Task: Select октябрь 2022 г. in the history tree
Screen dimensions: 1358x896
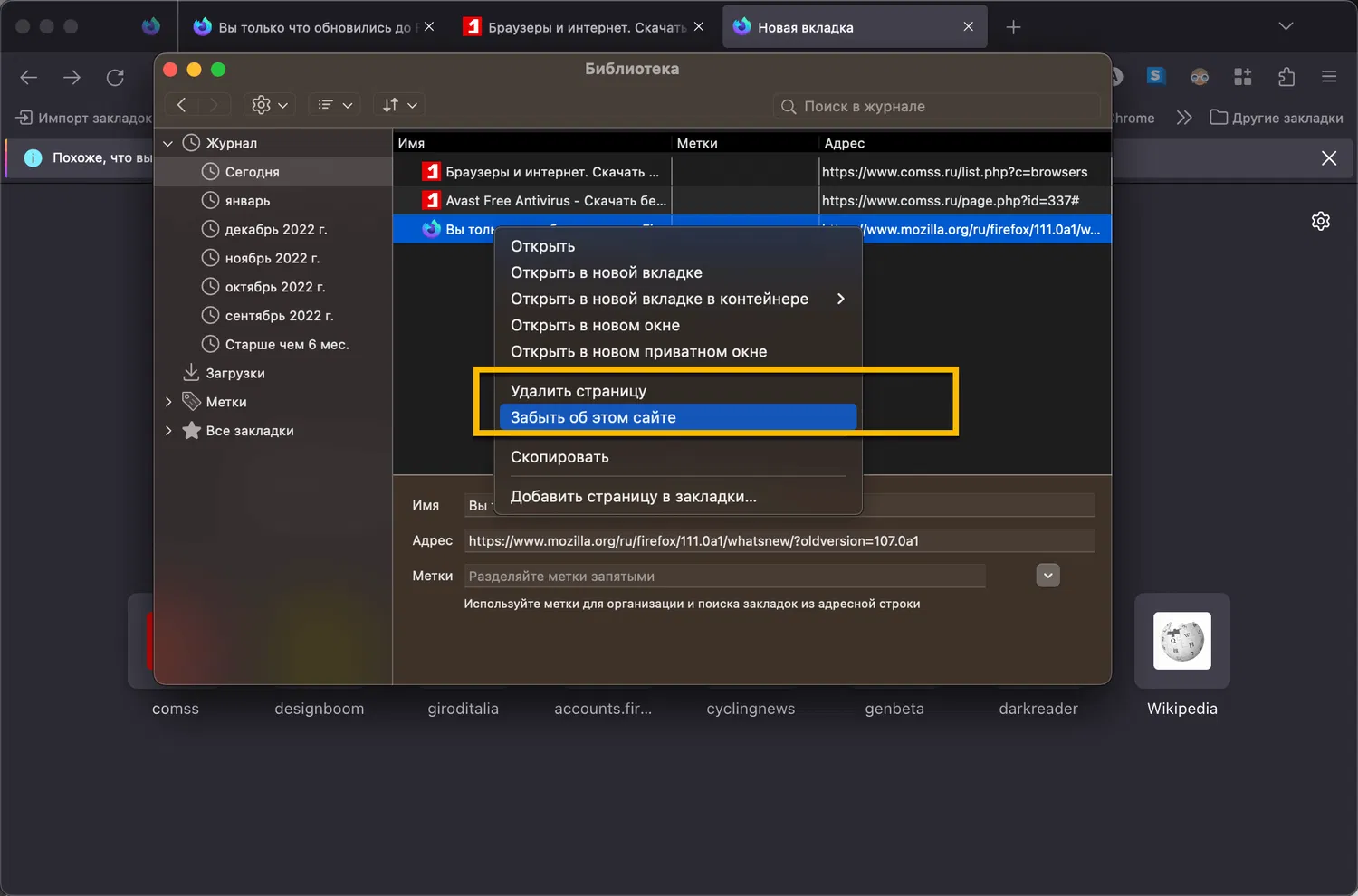Action: 273,287
